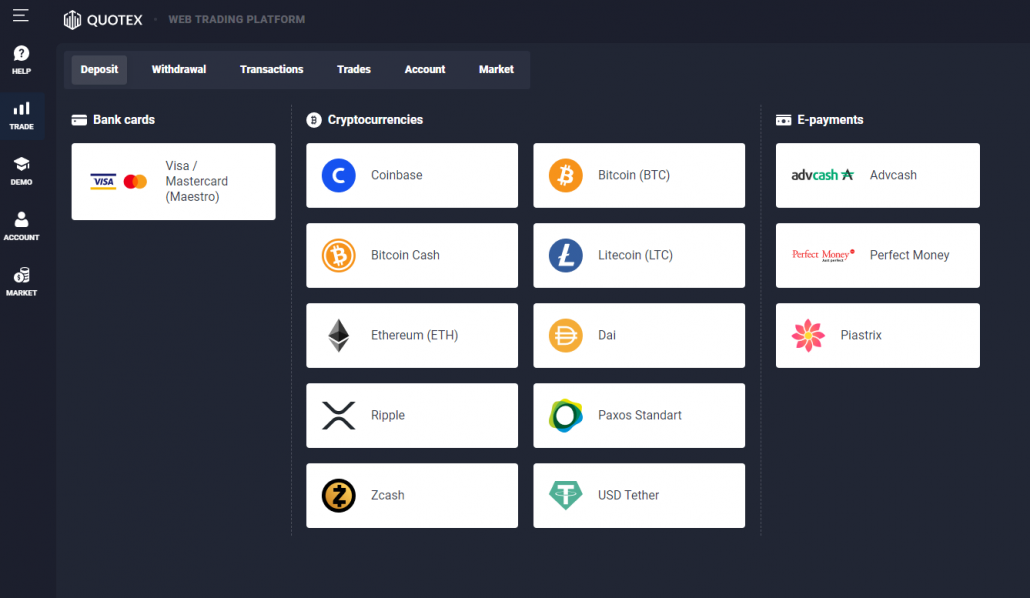Click the Ripple X icon

338,415
